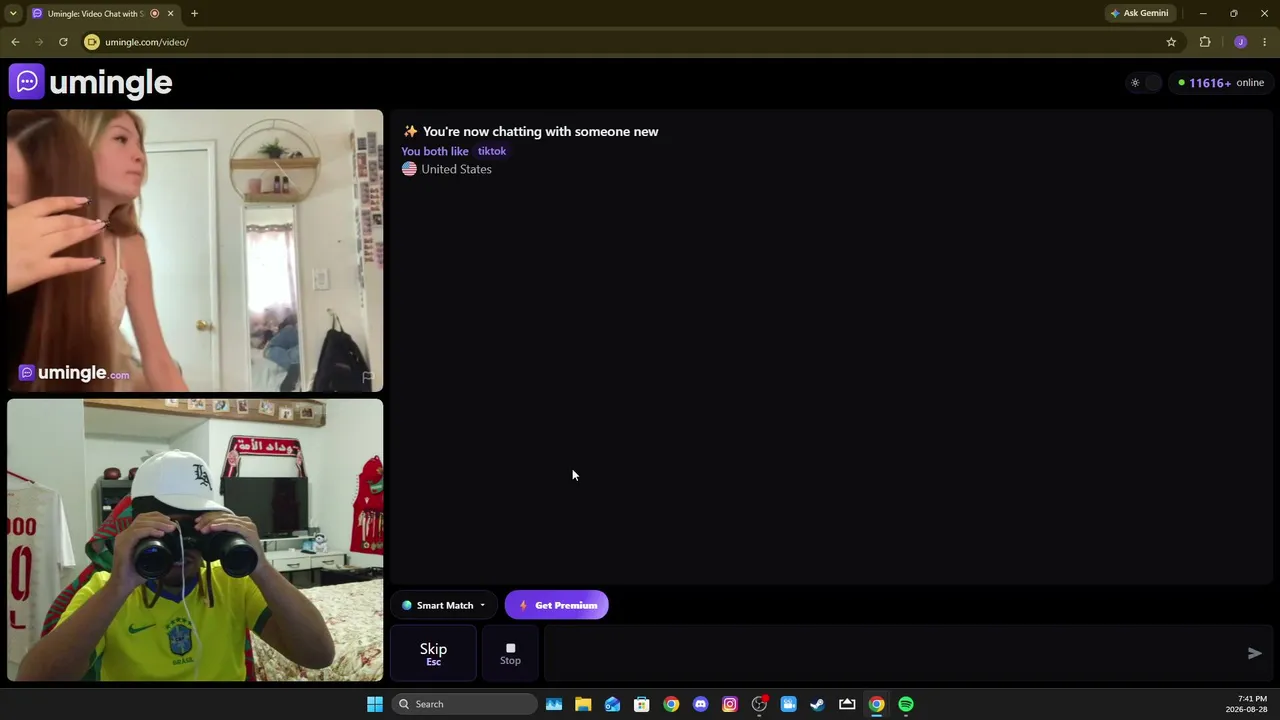Click the stranger's video feed
1280x720 pixels.
click(x=195, y=250)
